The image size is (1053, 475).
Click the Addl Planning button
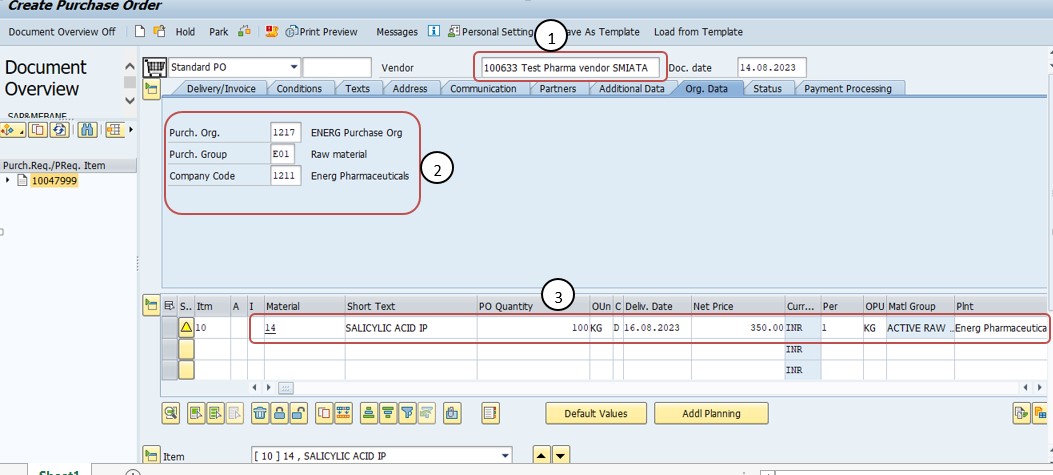(x=711, y=413)
